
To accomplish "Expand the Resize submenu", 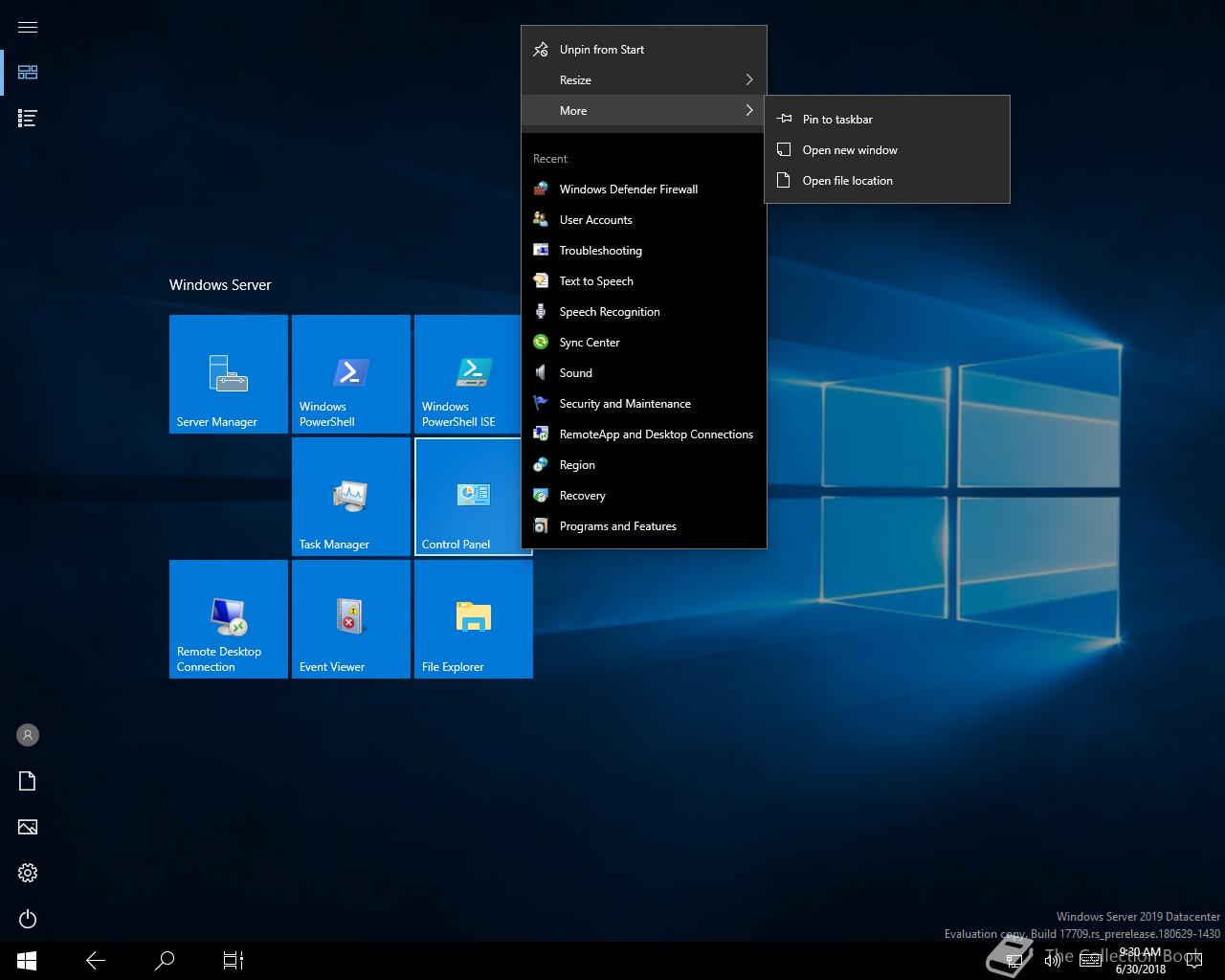I will click(x=644, y=80).
